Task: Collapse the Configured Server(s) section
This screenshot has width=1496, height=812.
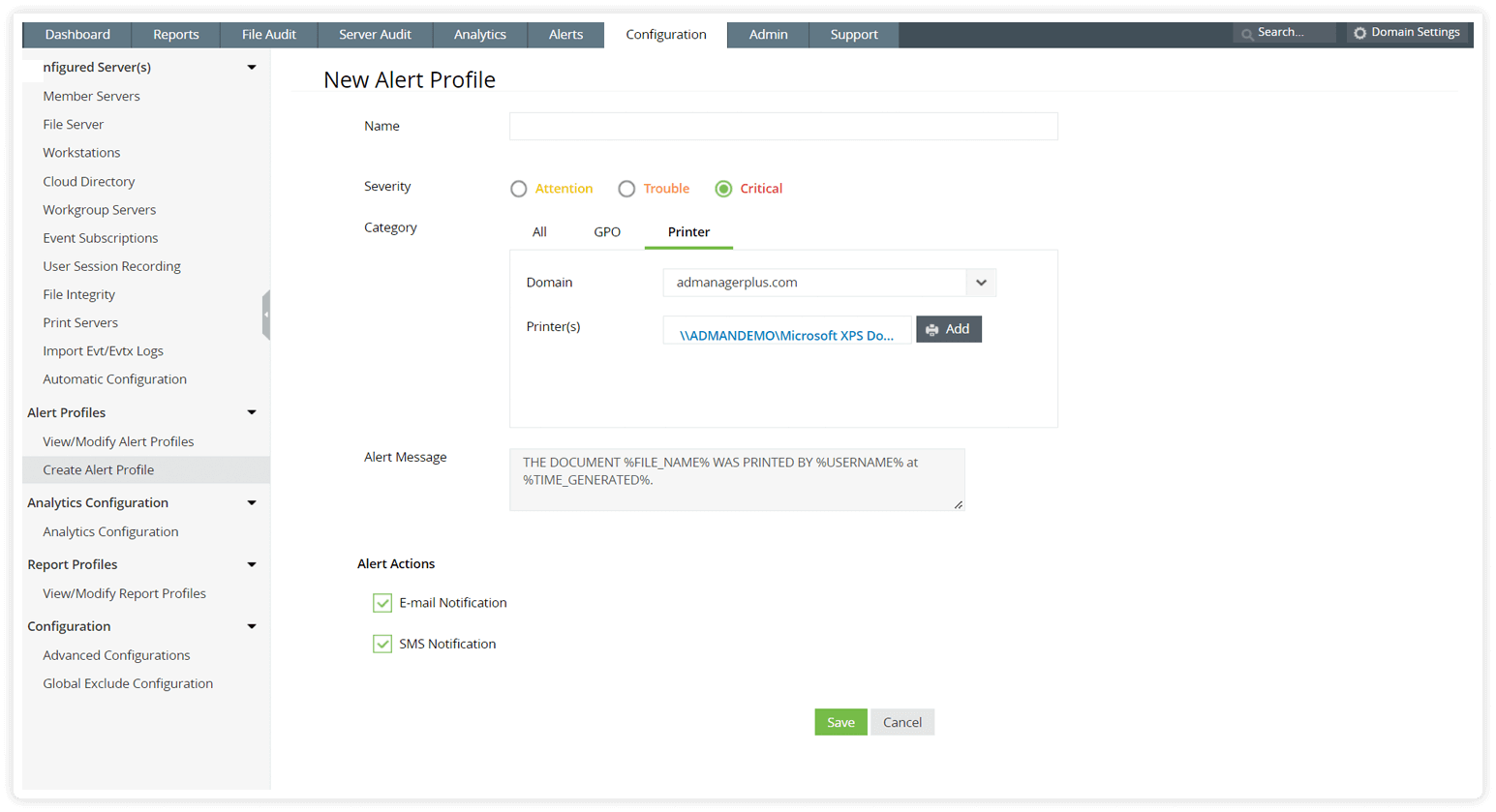Action: tap(252, 67)
